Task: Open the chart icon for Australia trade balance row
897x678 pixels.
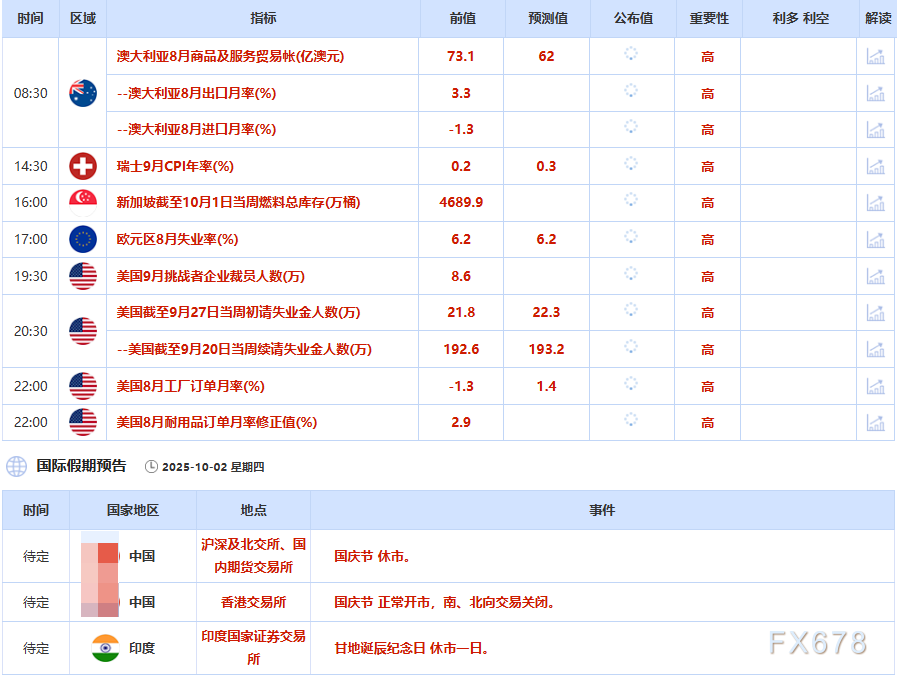Action: click(x=876, y=57)
